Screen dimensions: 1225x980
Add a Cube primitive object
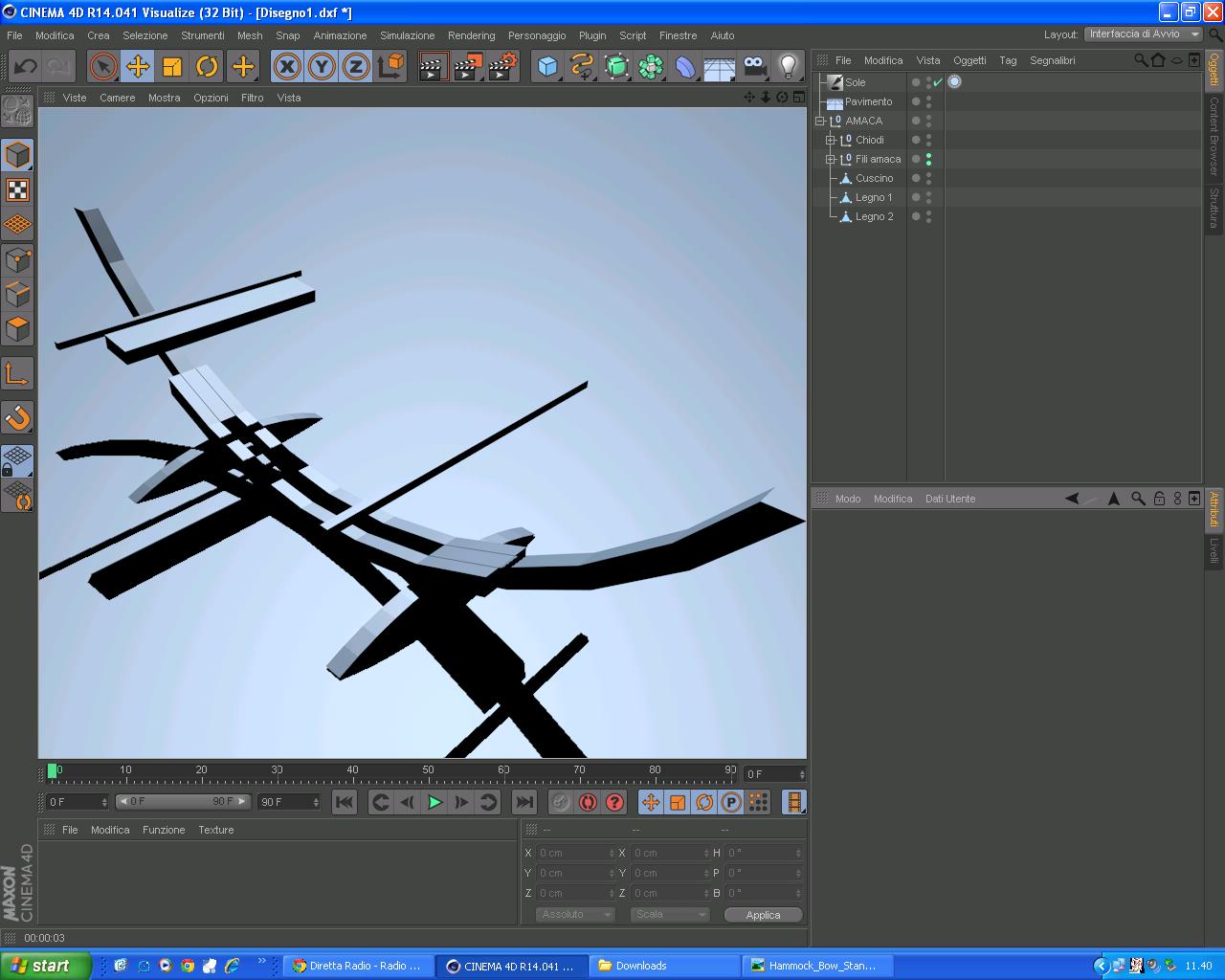547,66
